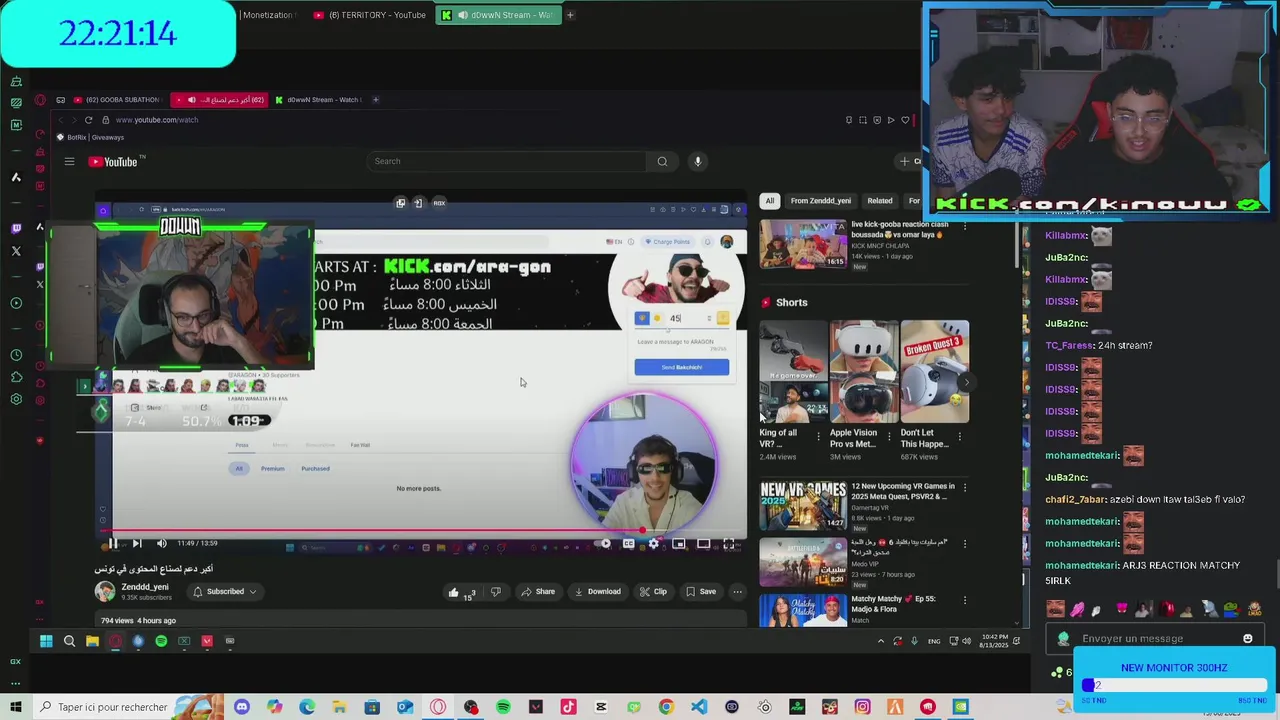
Task: Enable theater mode in player
Action: coord(704,543)
